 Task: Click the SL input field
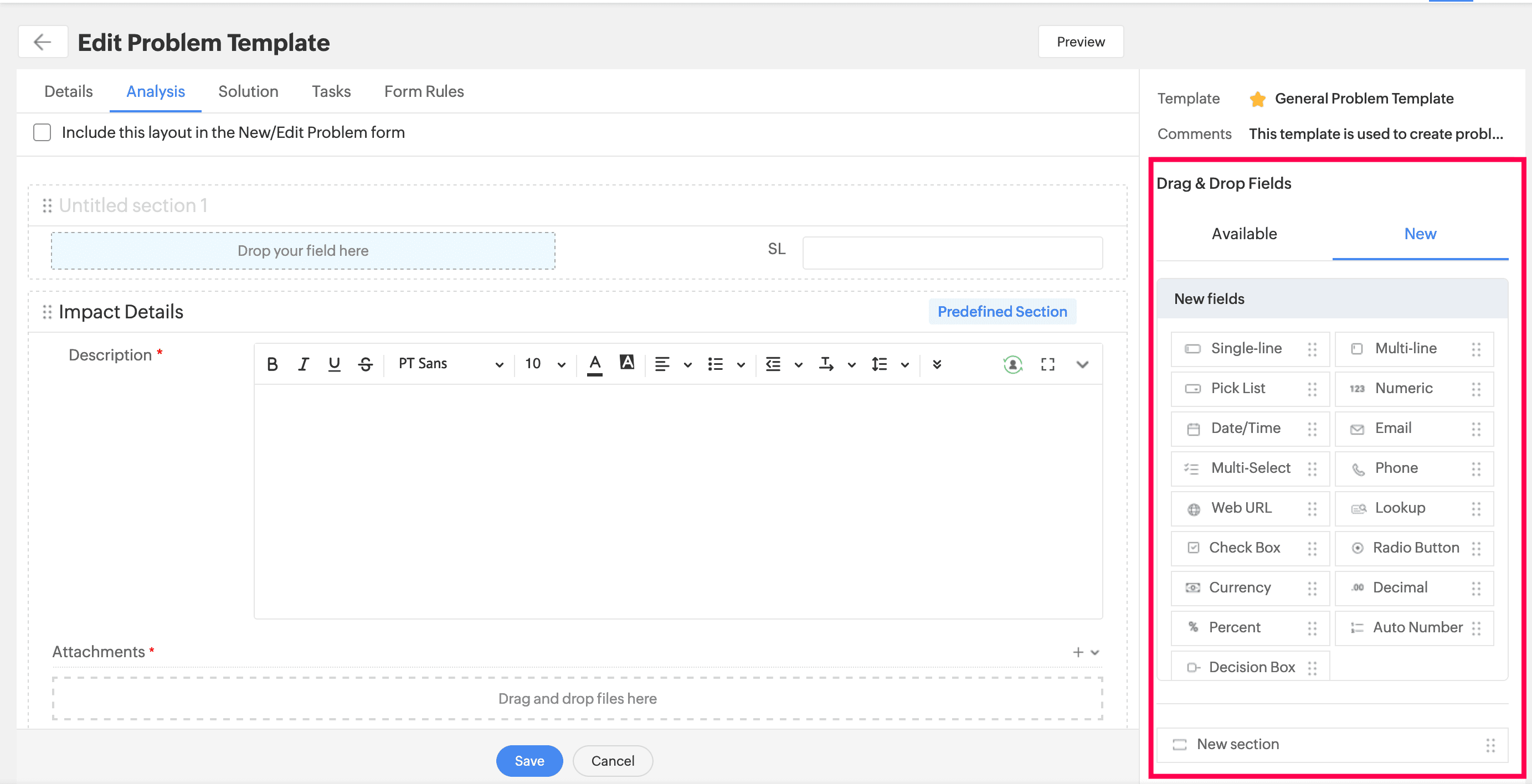(952, 252)
